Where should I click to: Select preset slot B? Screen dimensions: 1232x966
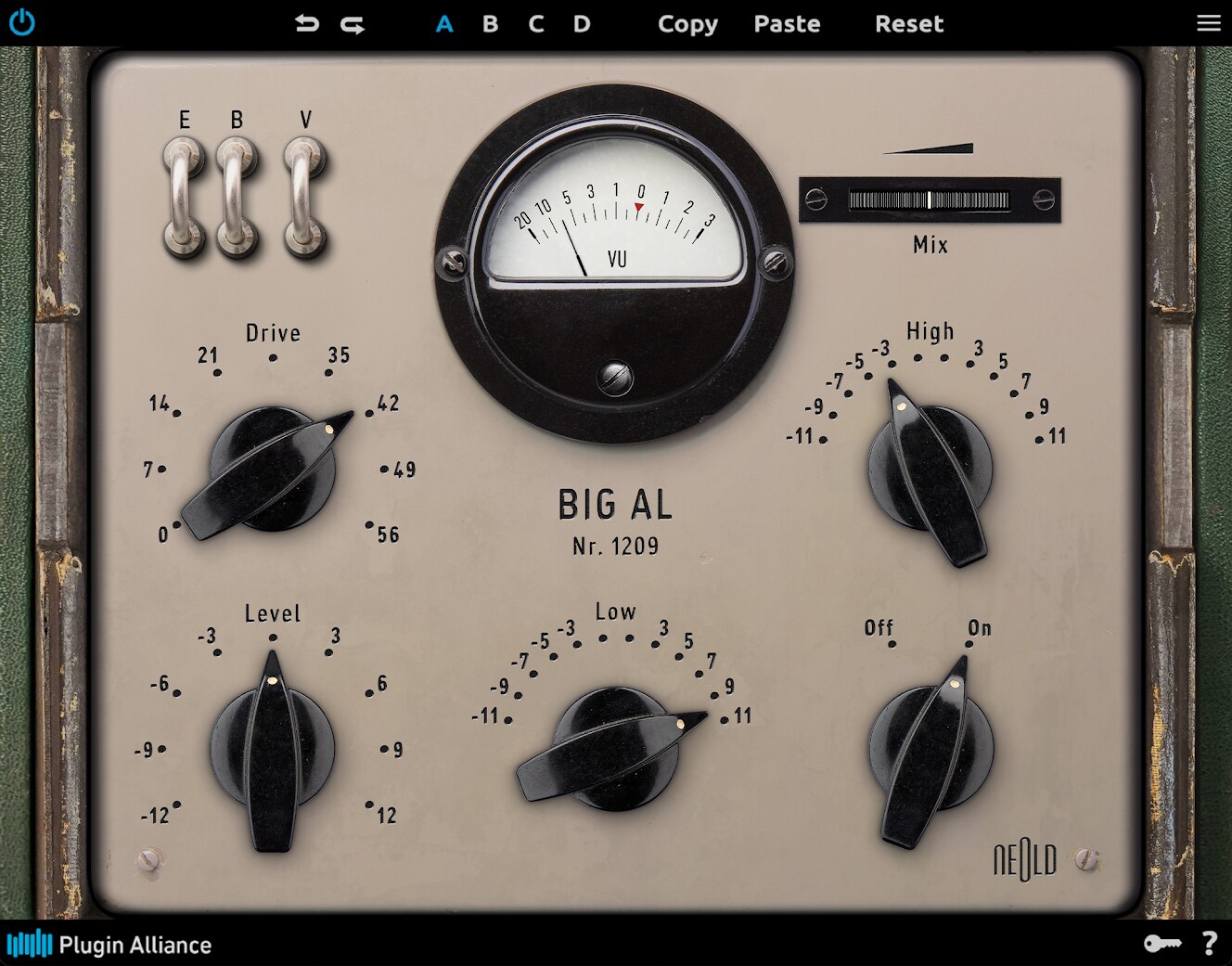[490, 24]
